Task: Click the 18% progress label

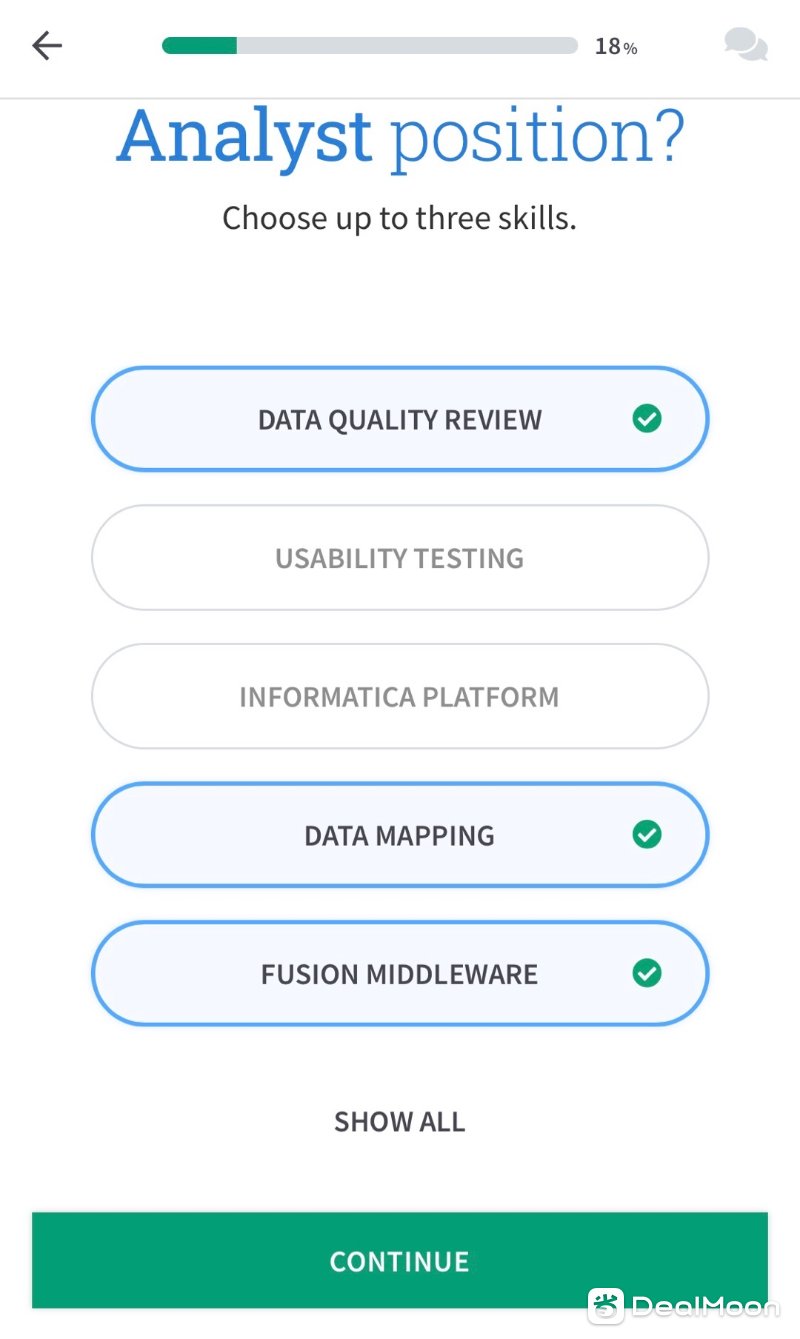Action: 616,47
